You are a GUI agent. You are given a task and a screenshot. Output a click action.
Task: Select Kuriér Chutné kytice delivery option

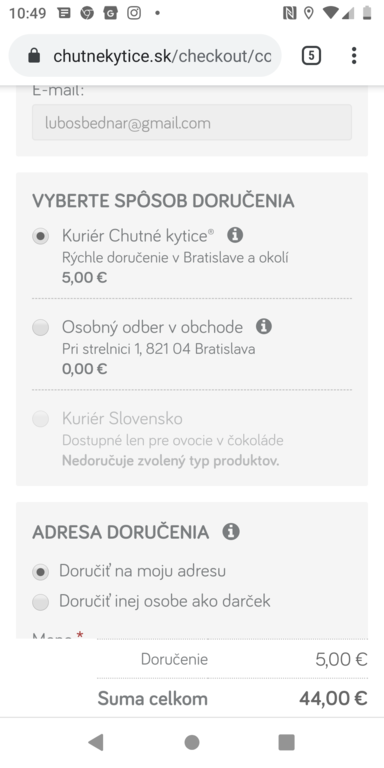click(40, 237)
